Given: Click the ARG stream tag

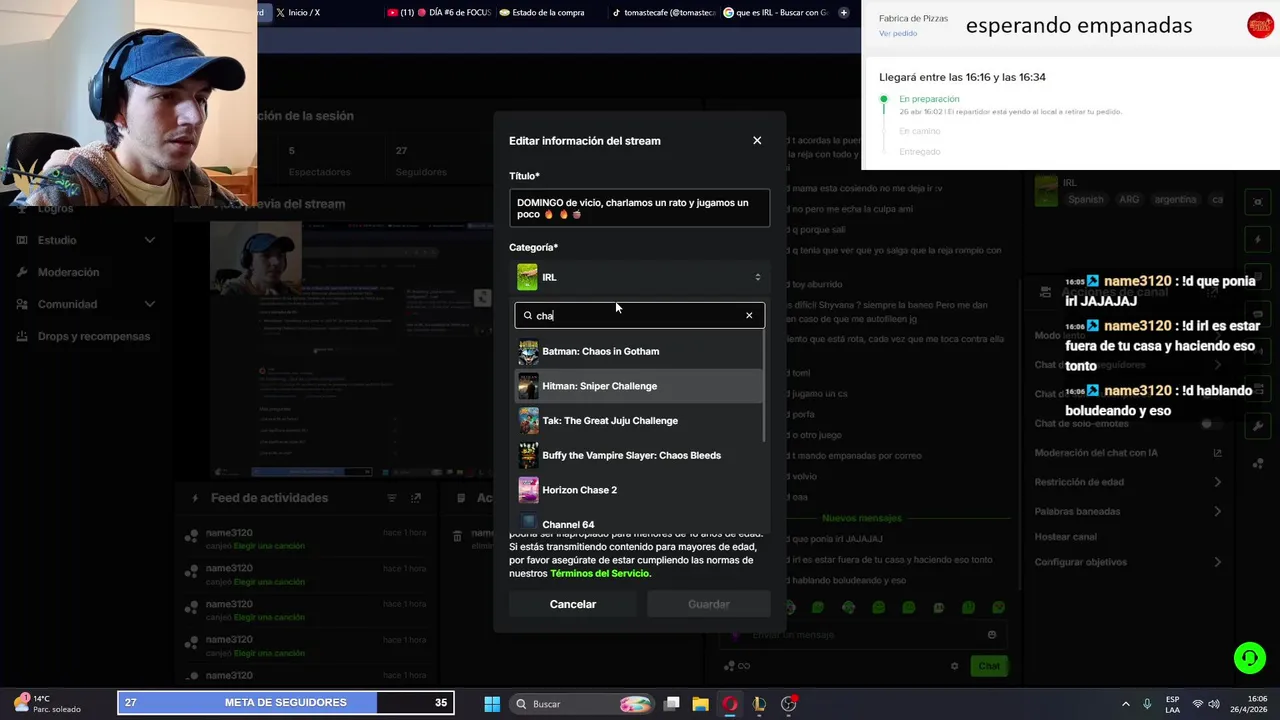Looking at the screenshot, I should (1129, 200).
